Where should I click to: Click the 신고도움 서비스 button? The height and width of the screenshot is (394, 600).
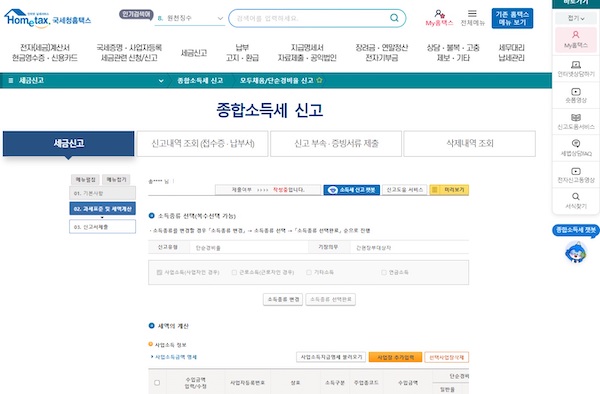[x=404, y=190]
